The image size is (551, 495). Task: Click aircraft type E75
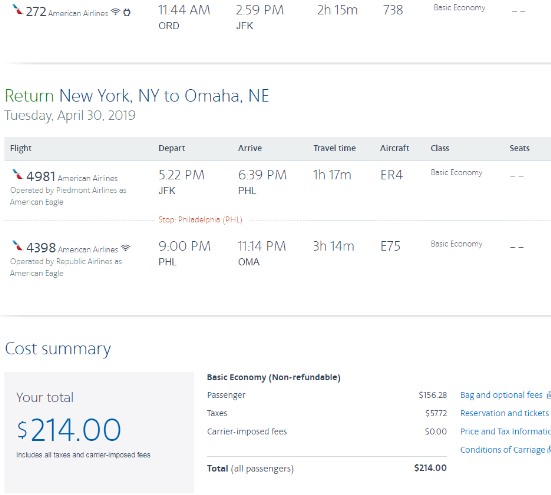click(390, 246)
